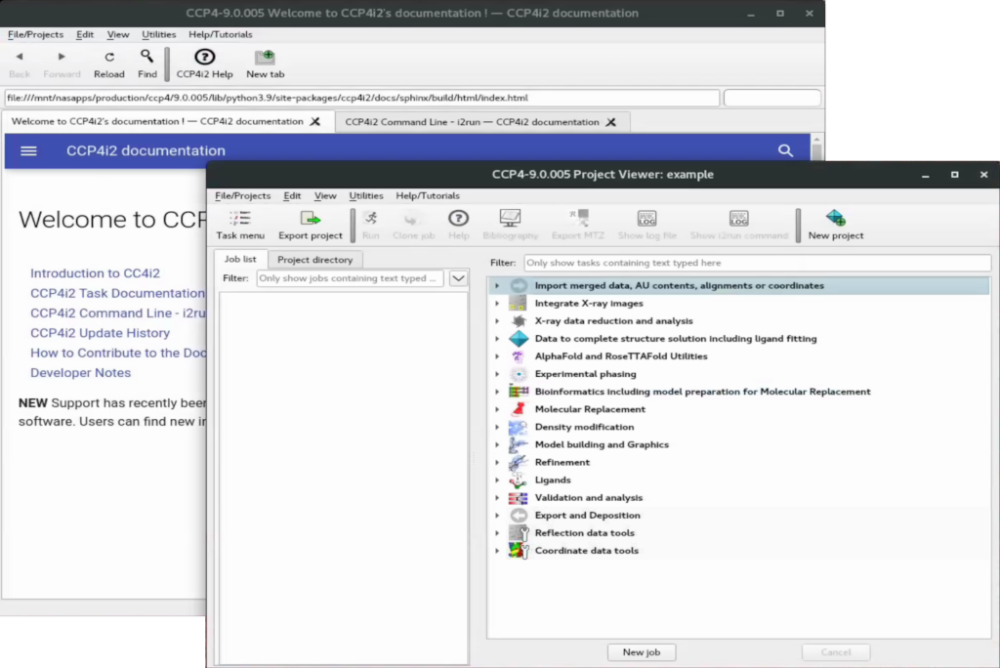
Task: Click the Find magnifier icon
Action: pos(147,64)
